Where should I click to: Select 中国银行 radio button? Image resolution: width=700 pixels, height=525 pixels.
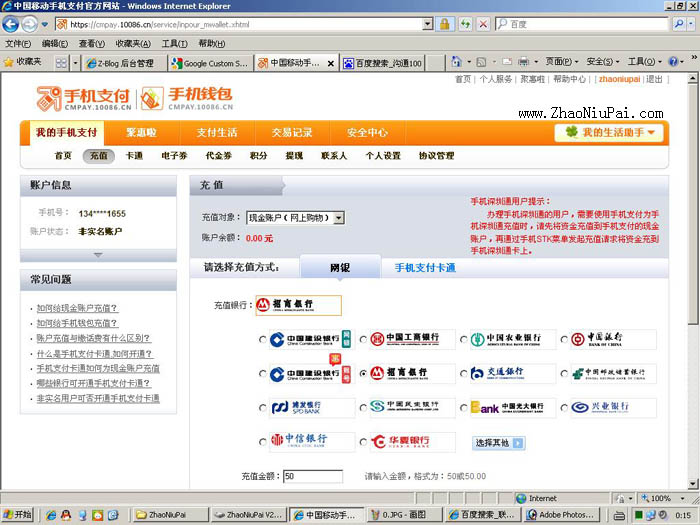tap(564, 339)
